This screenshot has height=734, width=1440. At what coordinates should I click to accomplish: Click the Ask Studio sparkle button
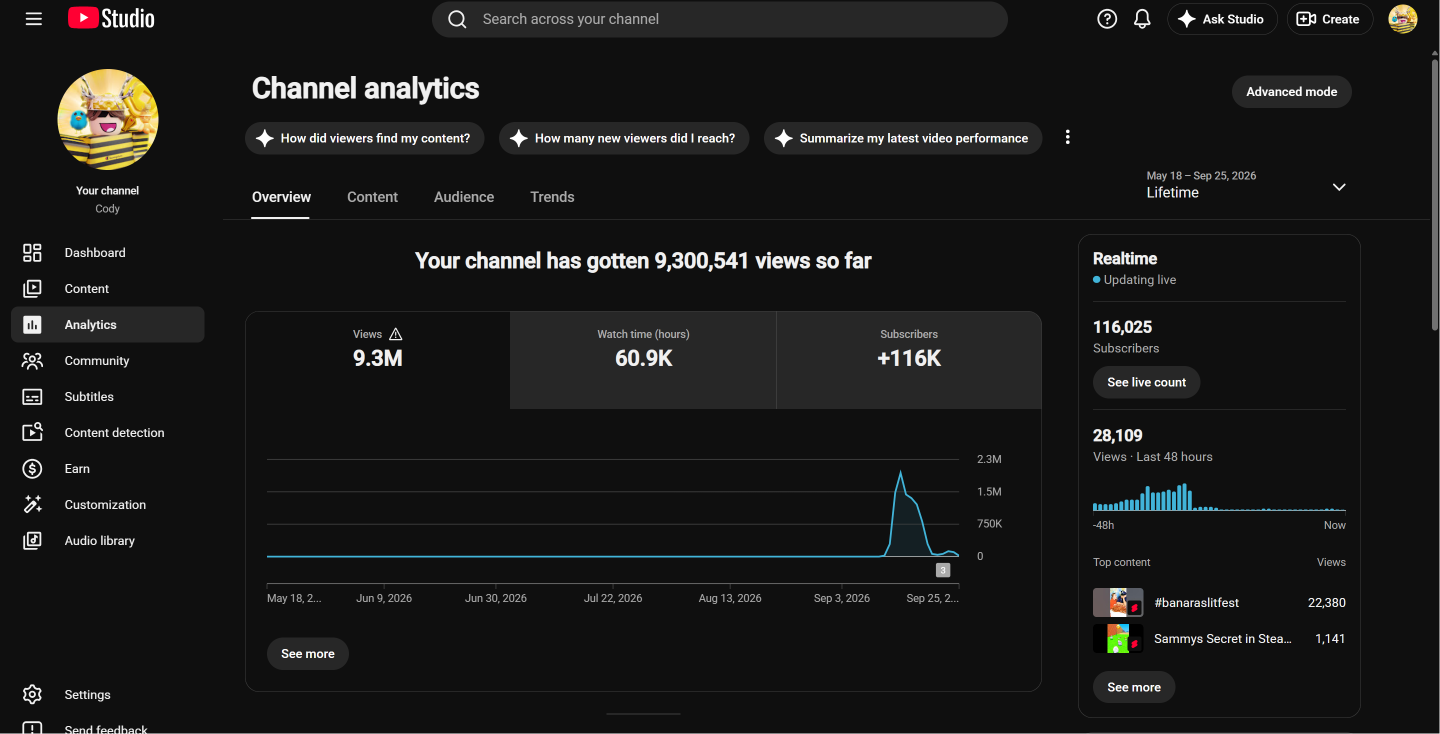[x=1222, y=19]
